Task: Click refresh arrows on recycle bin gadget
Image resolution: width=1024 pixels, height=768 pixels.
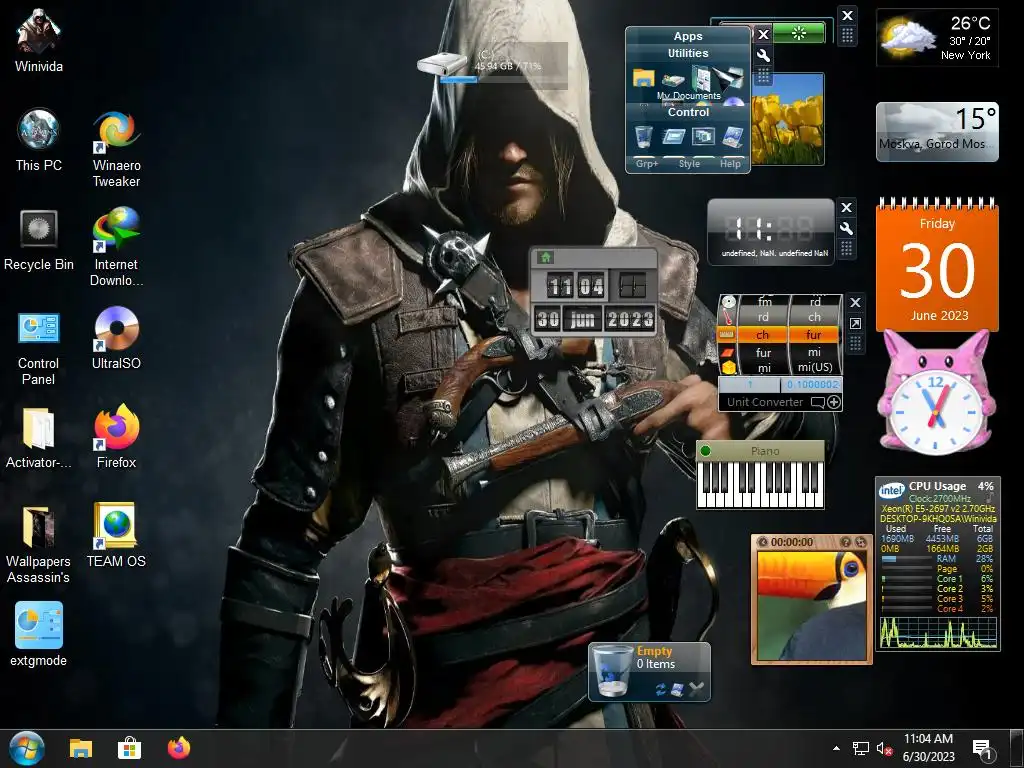Action: pyautogui.click(x=661, y=690)
